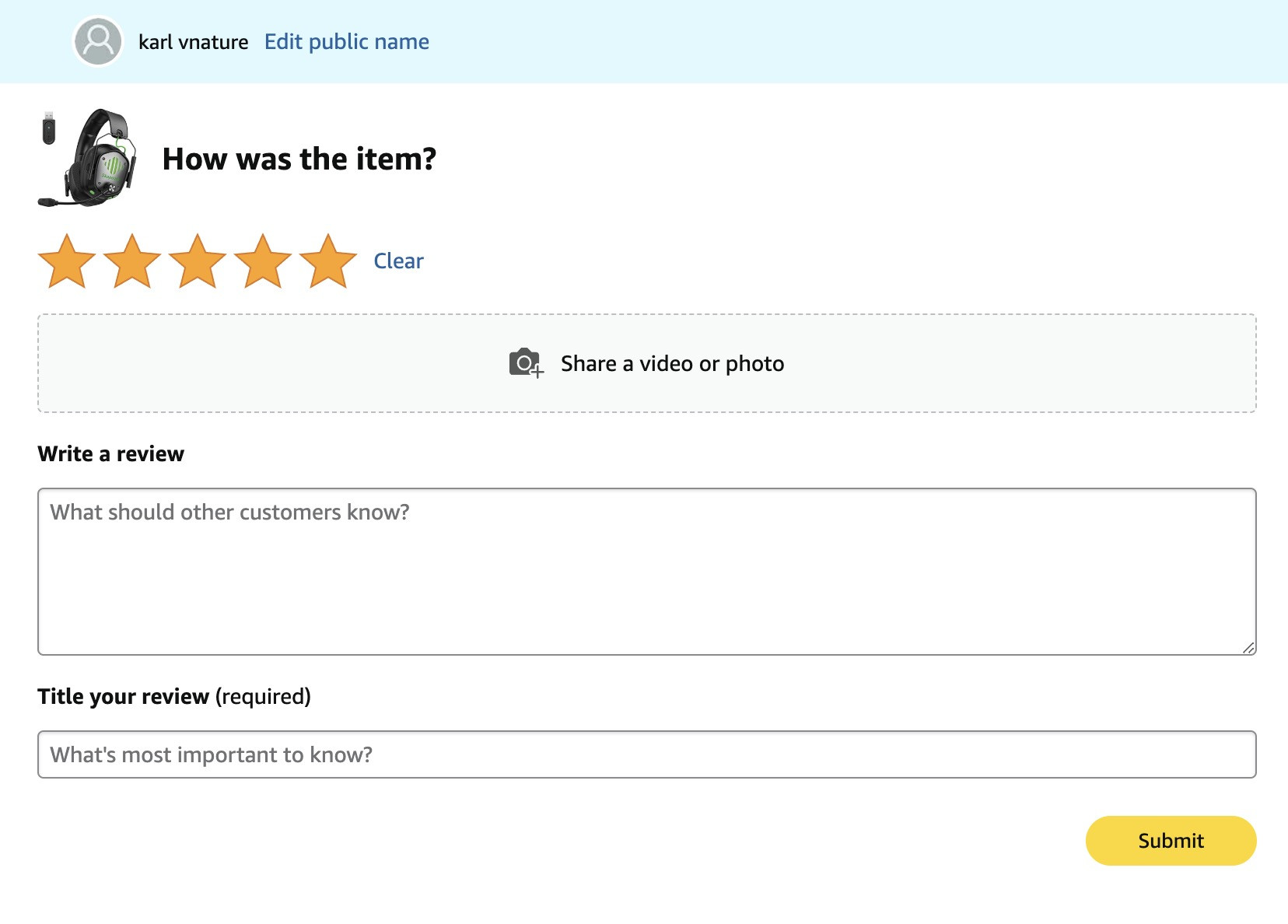
Task: Click the profile avatar icon
Action: [x=98, y=41]
